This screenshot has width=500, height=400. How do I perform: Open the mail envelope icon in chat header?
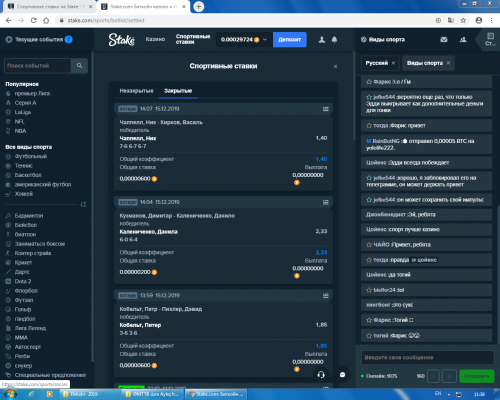(x=444, y=40)
